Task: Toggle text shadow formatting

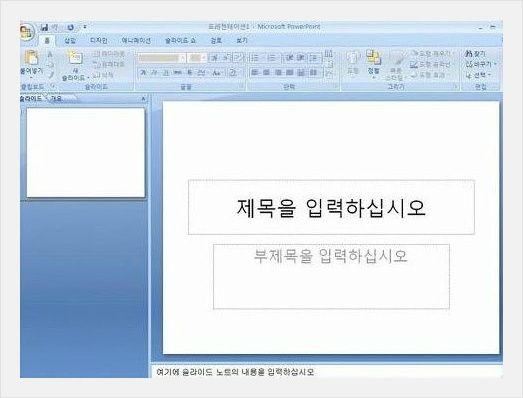Action: pos(189,72)
